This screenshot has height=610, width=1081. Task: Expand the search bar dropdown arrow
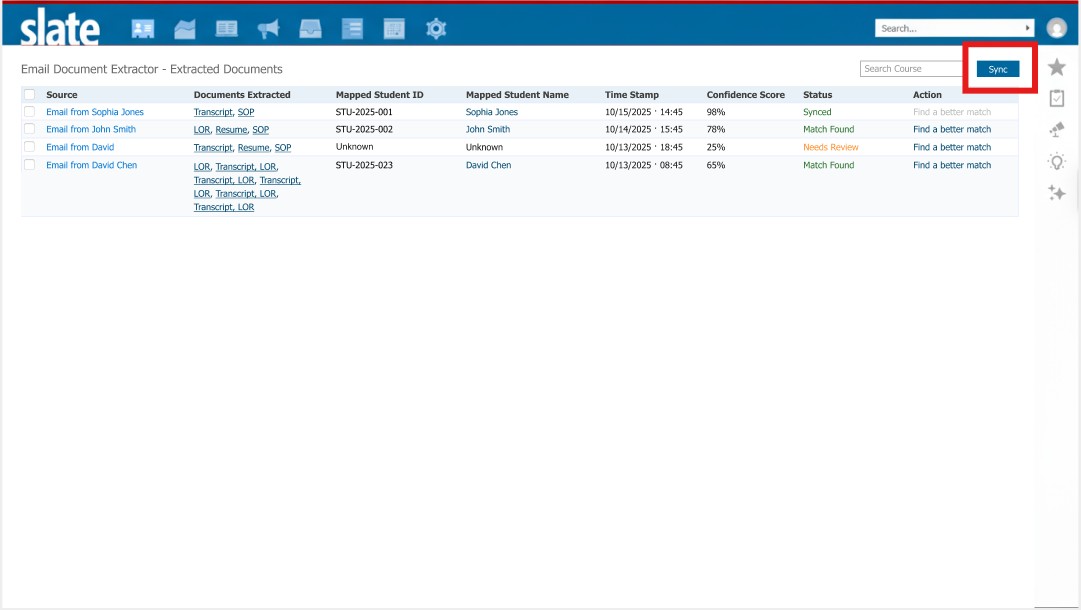(x=1026, y=28)
